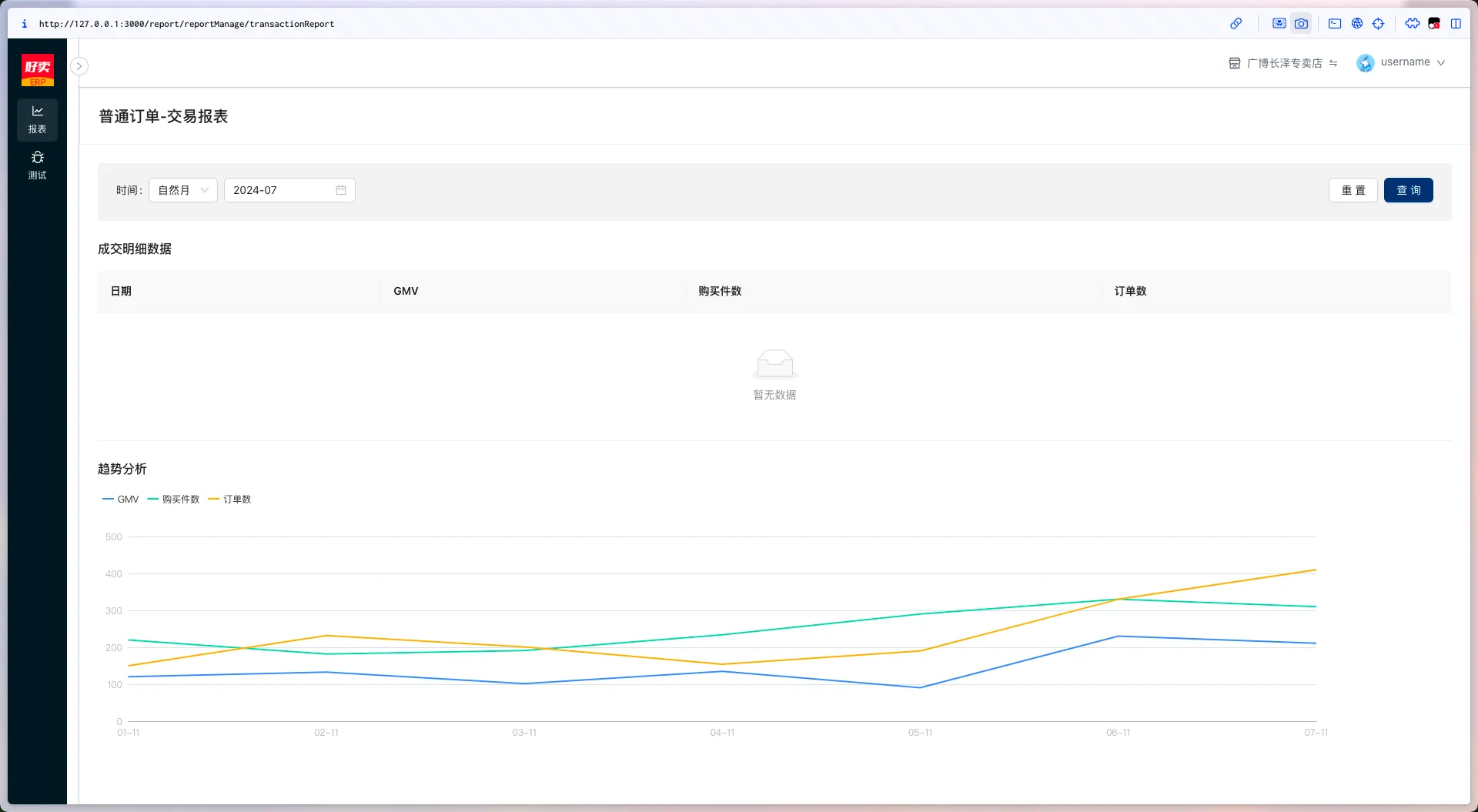
Task: Click the 重置 reset button
Action: pos(1353,190)
